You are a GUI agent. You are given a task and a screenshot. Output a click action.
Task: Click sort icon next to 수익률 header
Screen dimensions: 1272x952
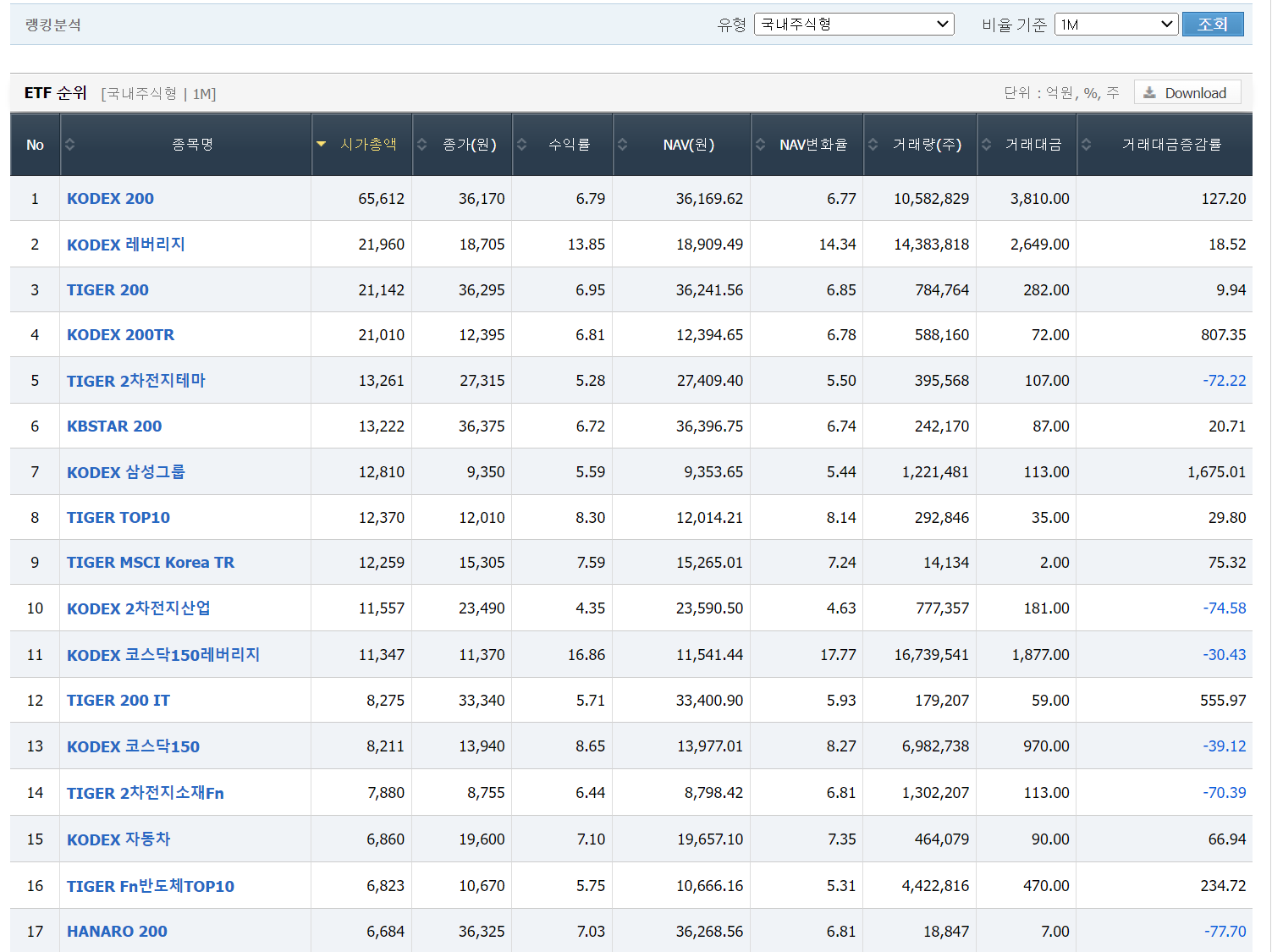tap(522, 145)
